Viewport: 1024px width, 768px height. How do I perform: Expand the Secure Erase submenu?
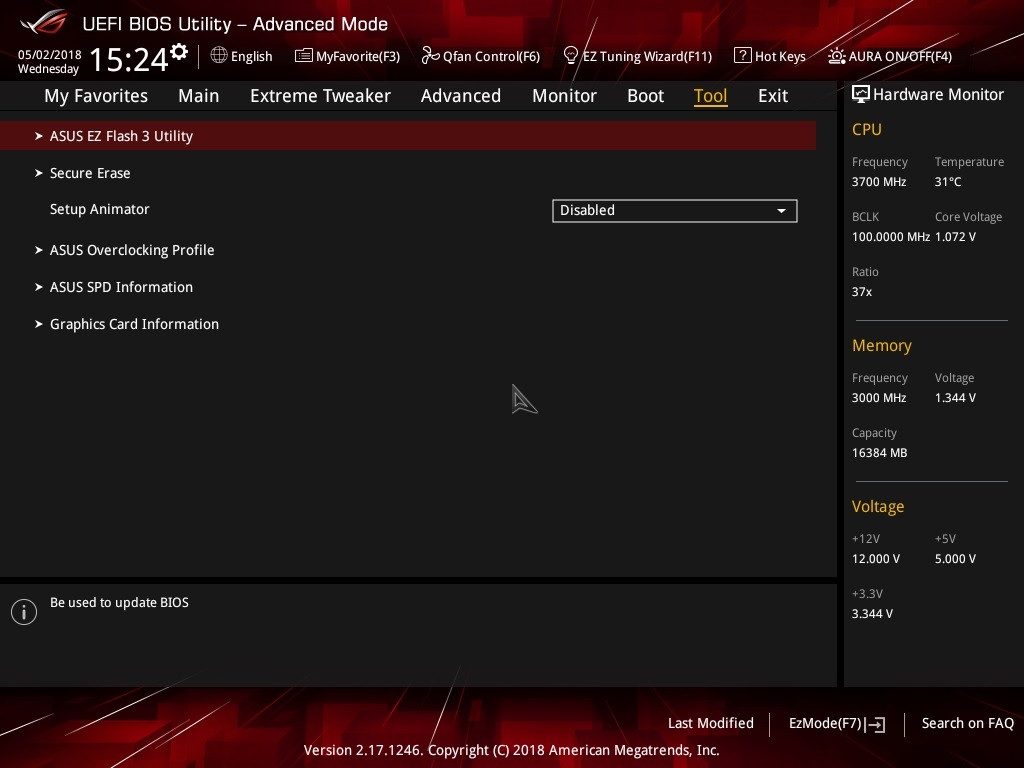[x=90, y=173]
